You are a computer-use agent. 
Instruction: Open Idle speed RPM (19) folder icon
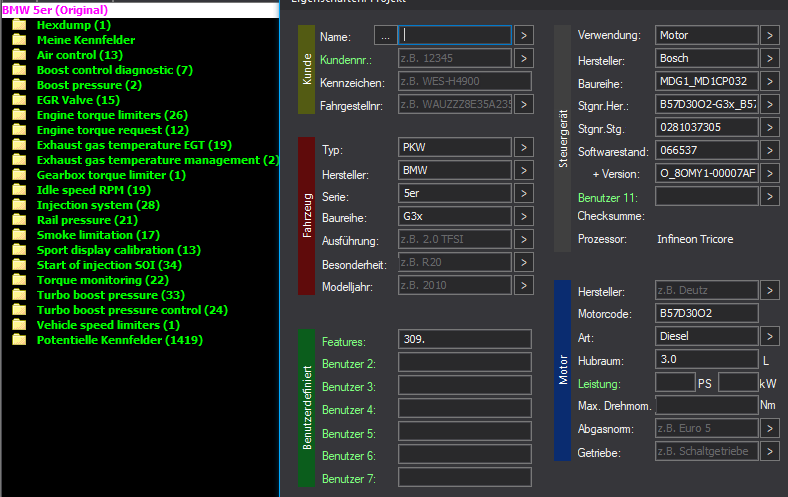coord(19,190)
